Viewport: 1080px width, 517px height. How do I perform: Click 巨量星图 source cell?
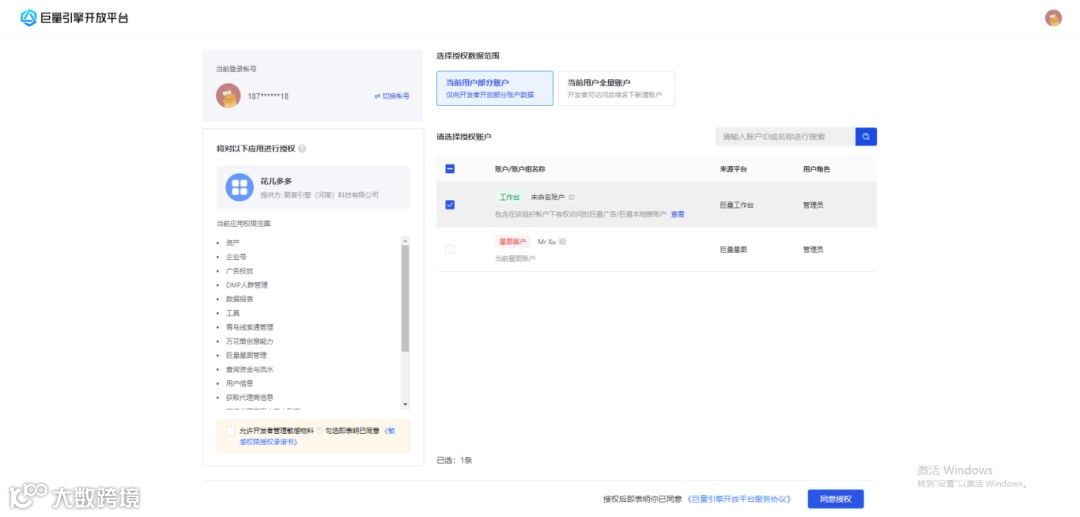tap(734, 249)
